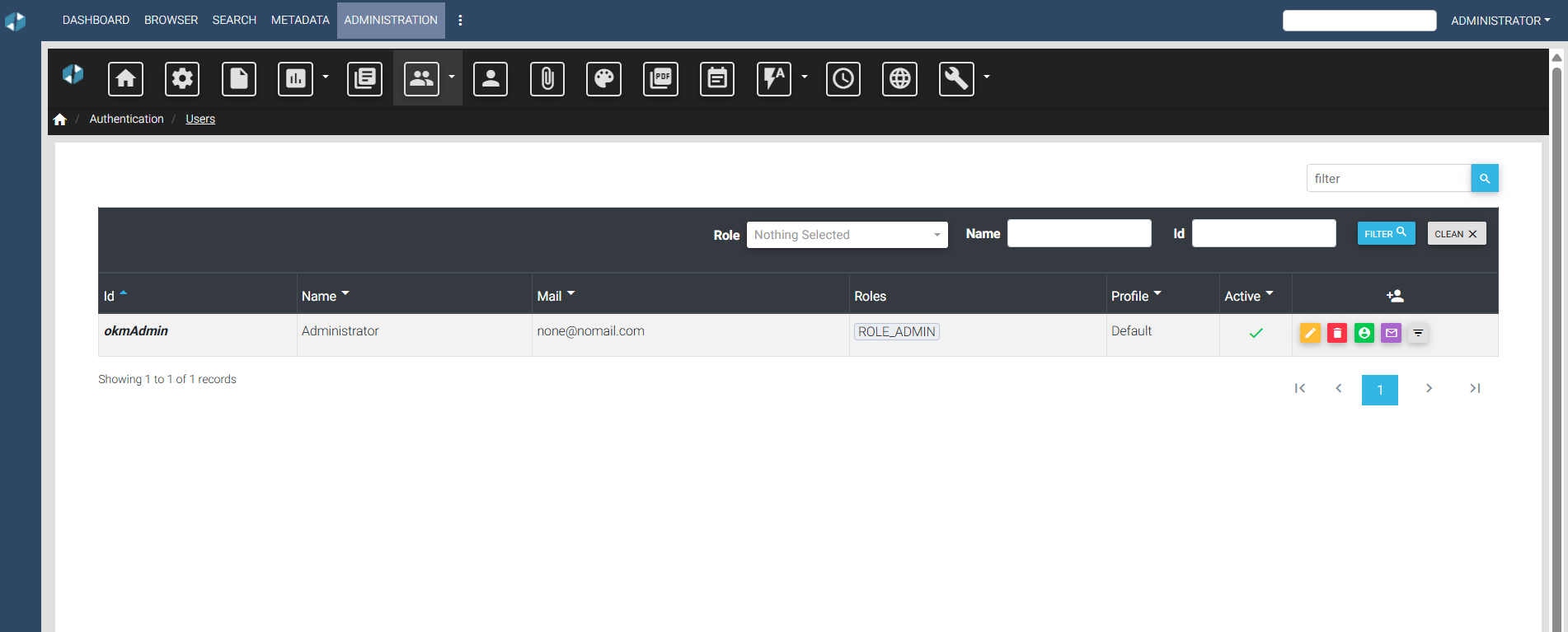Click the purple mail icon for okmAdmin
The height and width of the screenshot is (632, 1568).
(x=1392, y=333)
